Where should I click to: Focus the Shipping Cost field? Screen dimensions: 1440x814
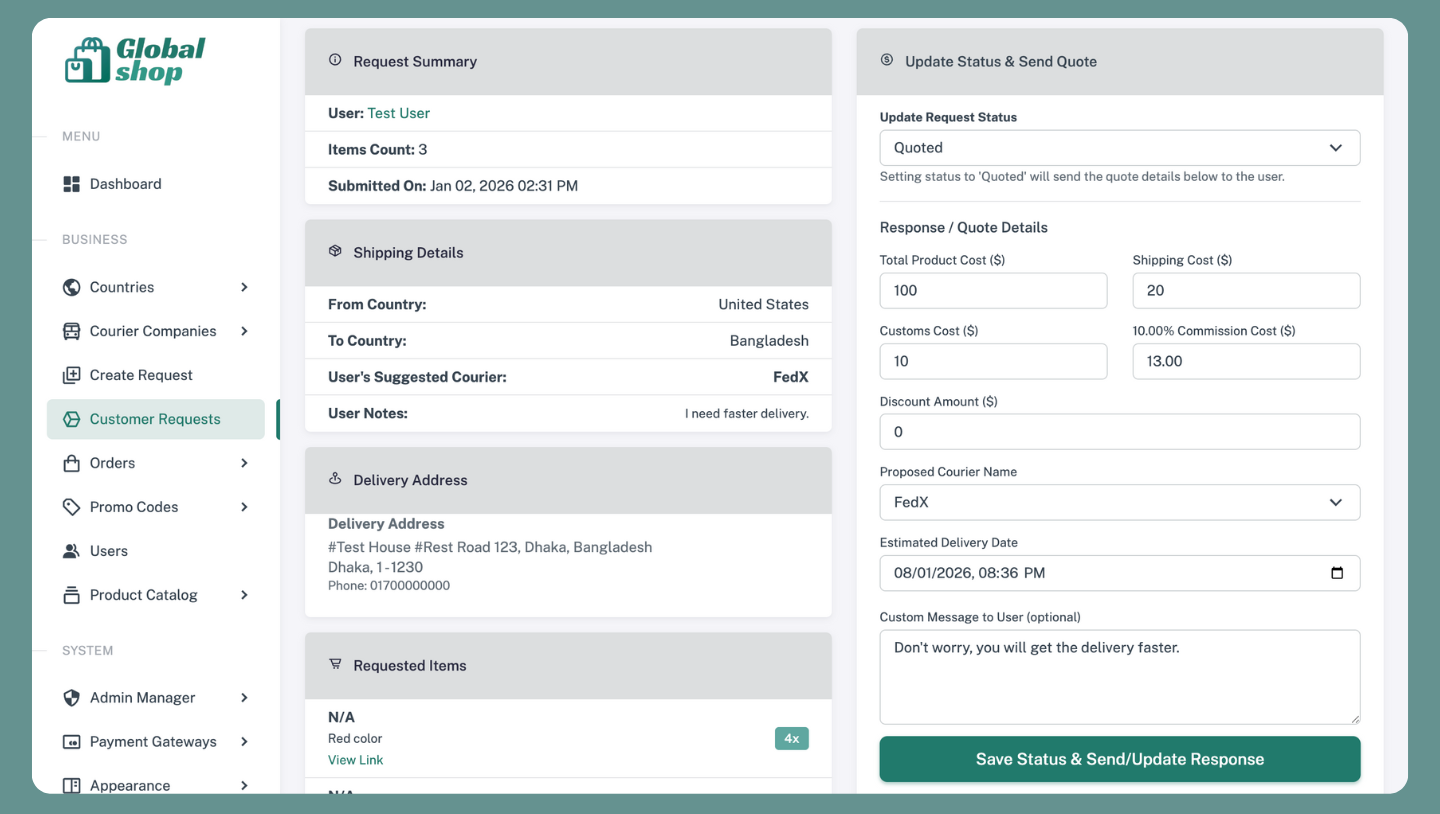1246,290
